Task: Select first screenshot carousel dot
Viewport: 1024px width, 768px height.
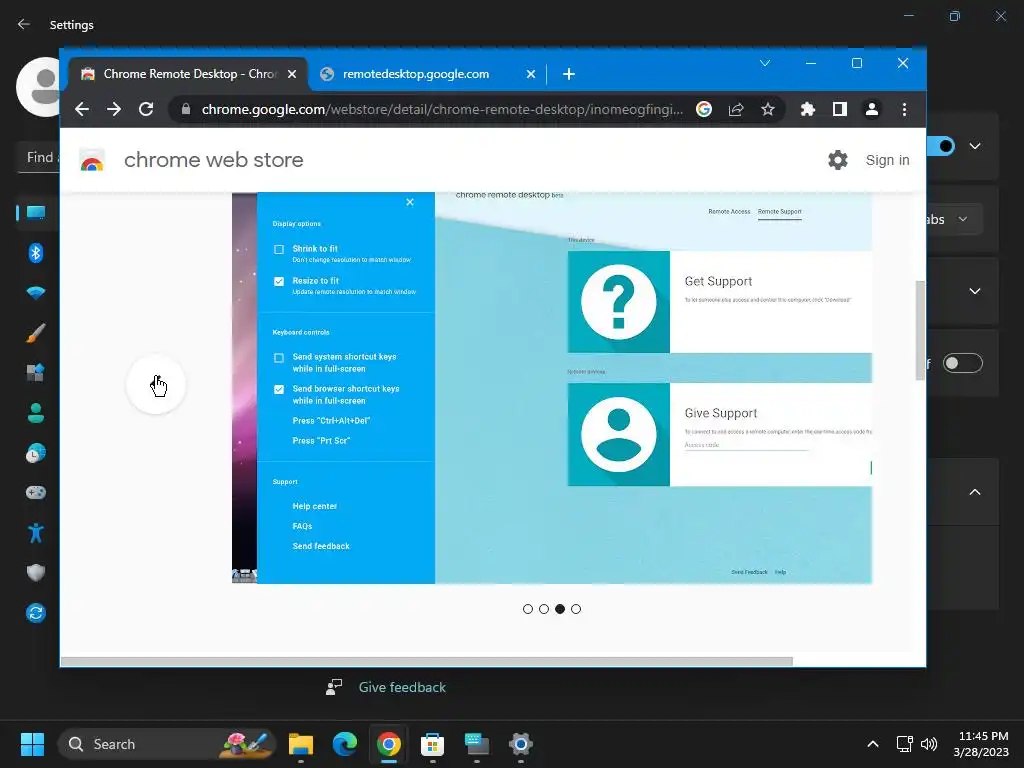Action: pyautogui.click(x=528, y=609)
